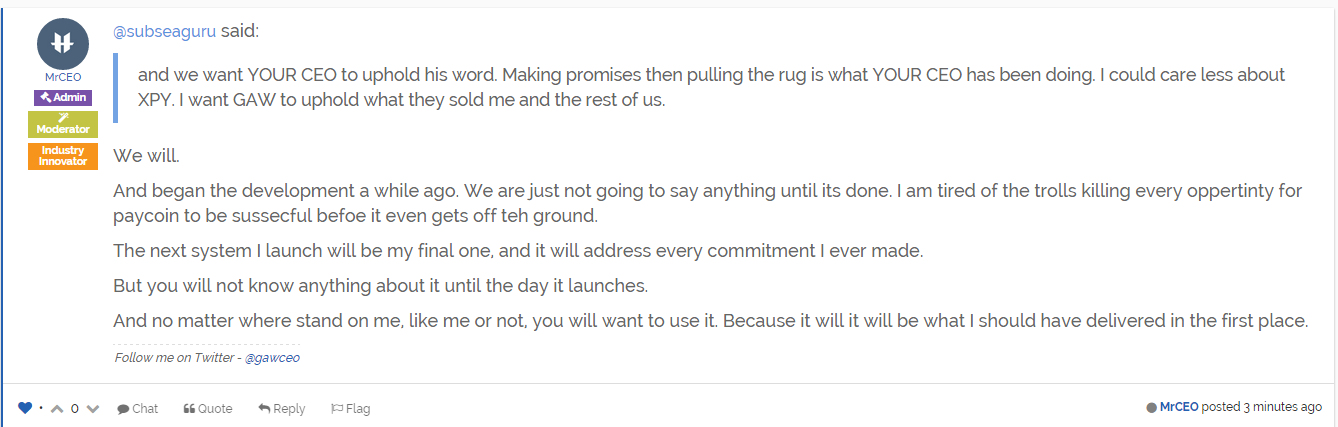The height and width of the screenshot is (427, 1338).
Task: Open MrCEO link beside posted timestamp
Action: [1179, 407]
